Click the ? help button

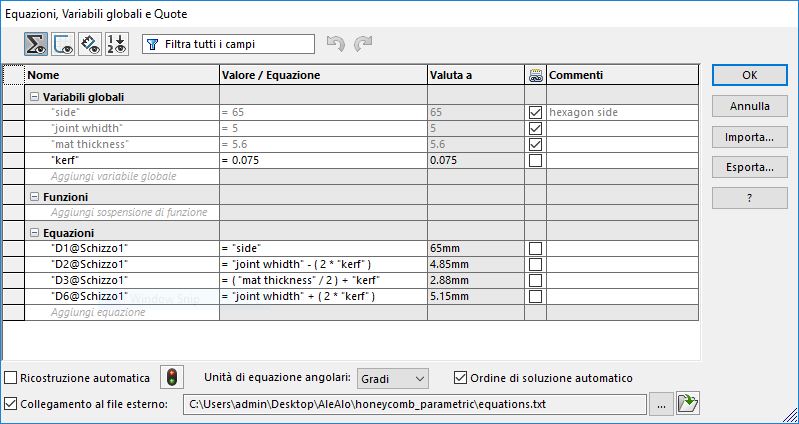point(750,198)
